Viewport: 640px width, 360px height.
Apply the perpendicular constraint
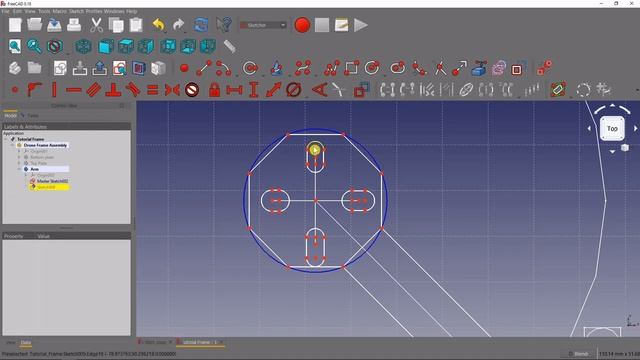113,89
